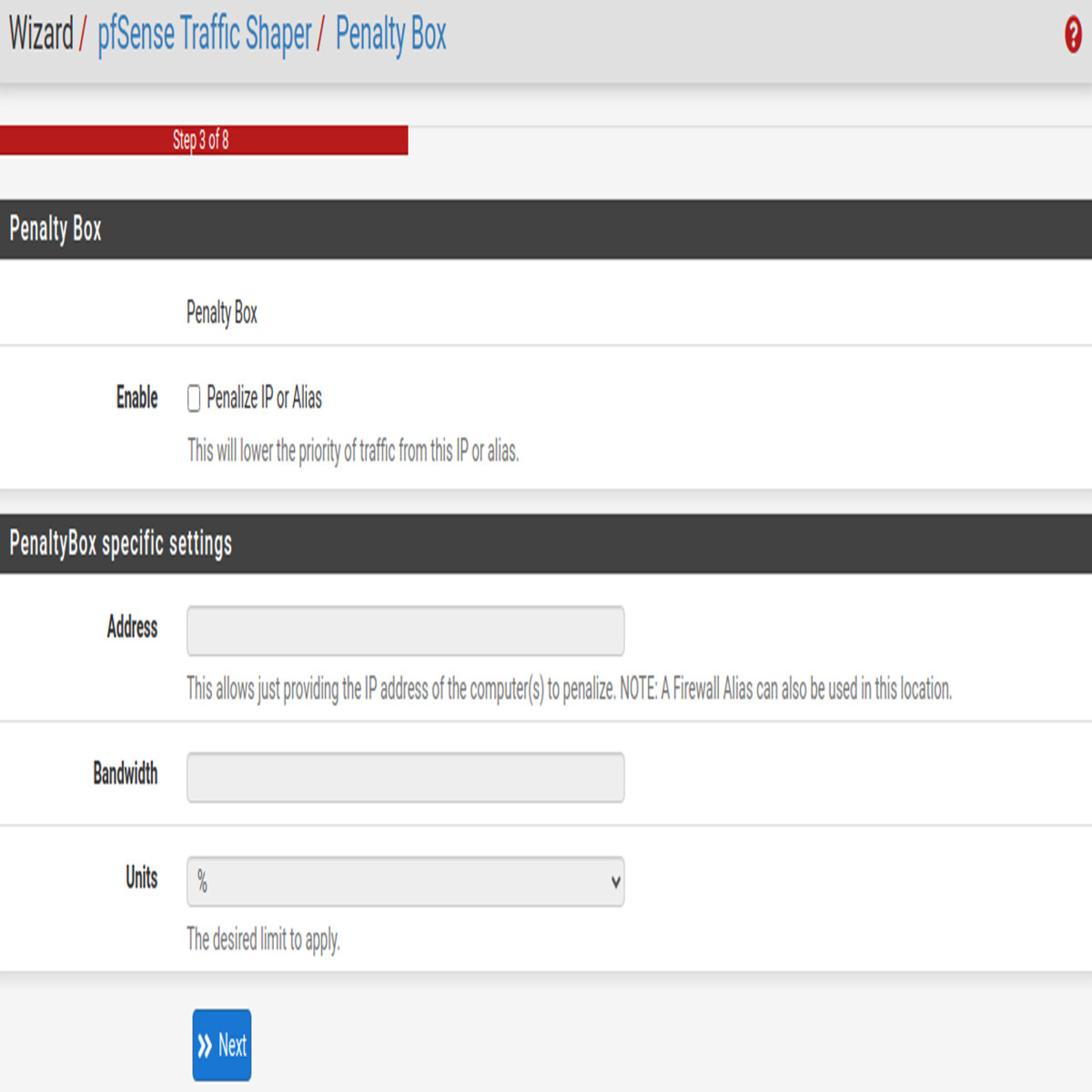Click the Step 3 of 8 progress bar

point(204,140)
